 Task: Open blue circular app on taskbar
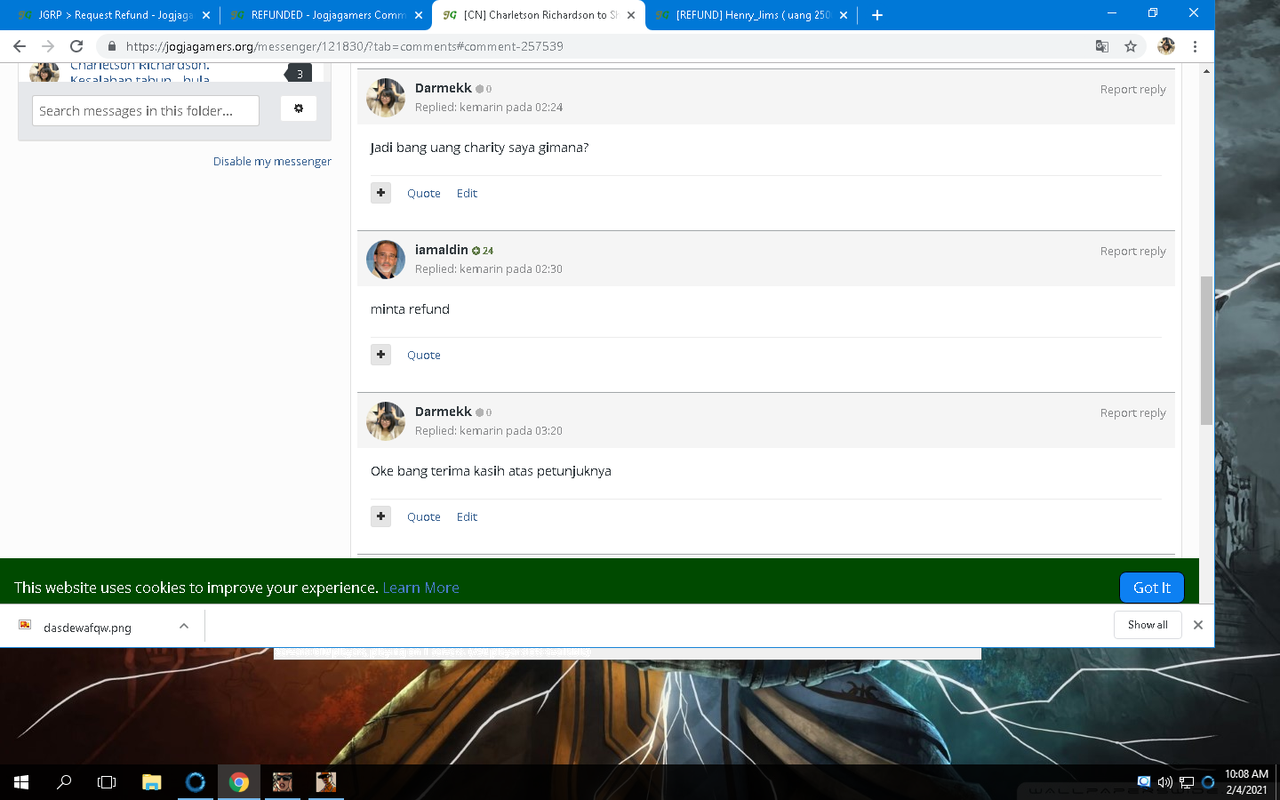195,782
